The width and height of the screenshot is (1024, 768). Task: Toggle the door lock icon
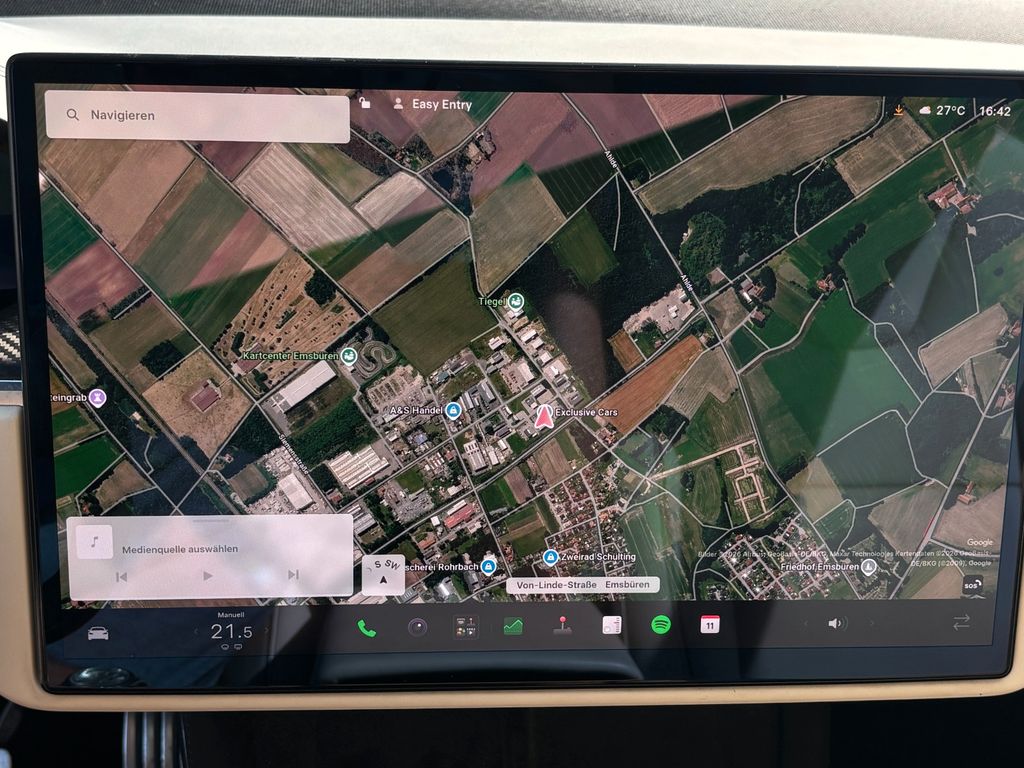pos(364,103)
